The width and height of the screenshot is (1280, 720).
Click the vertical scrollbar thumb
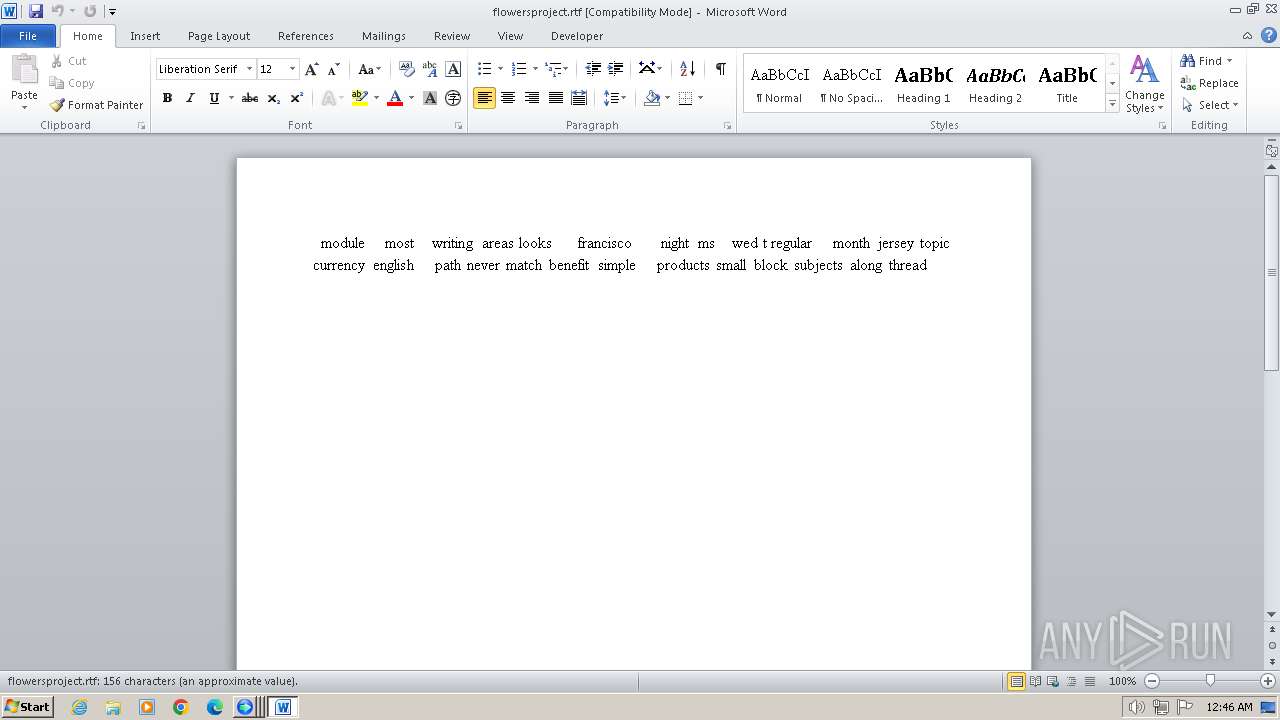pyautogui.click(x=1272, y=272)
